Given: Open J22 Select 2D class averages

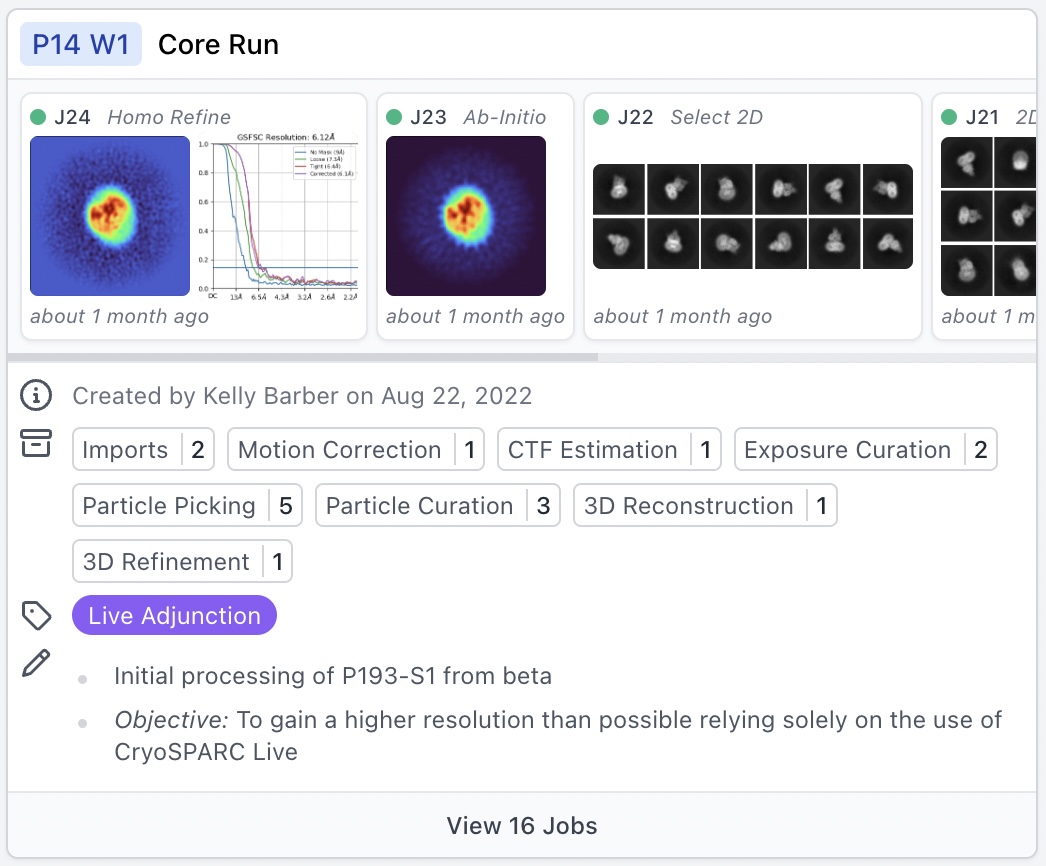Looking at the screenshot, I should [x=752, y=216].
